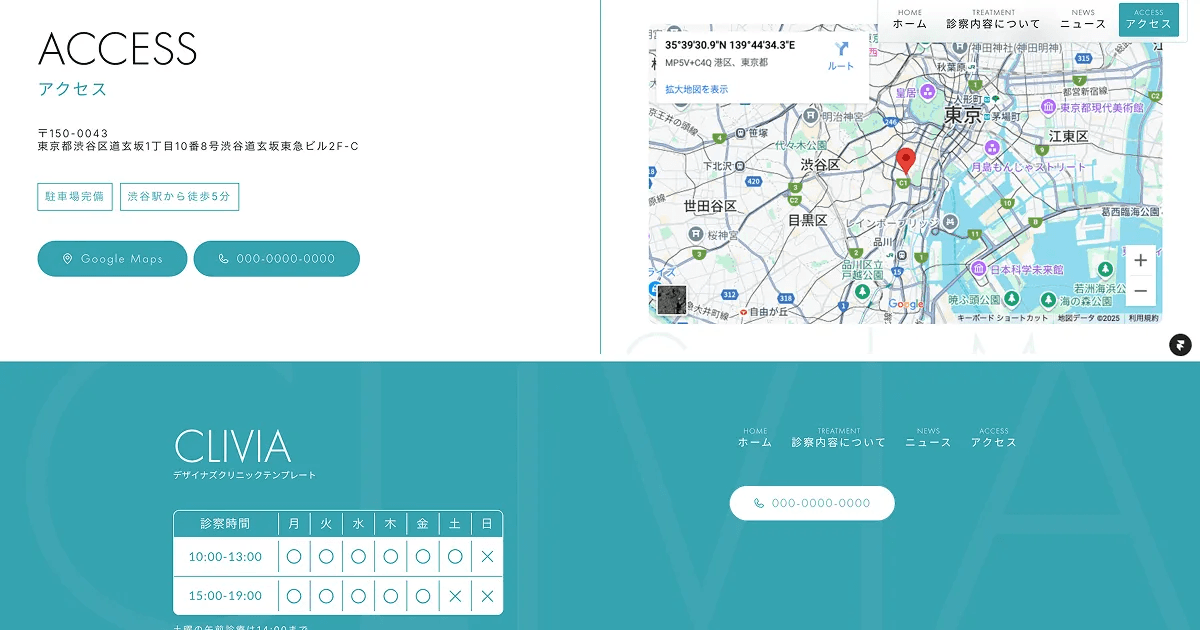Click the location pin icon in Google Maps button
1200x630 pixels.
(68, 258)
